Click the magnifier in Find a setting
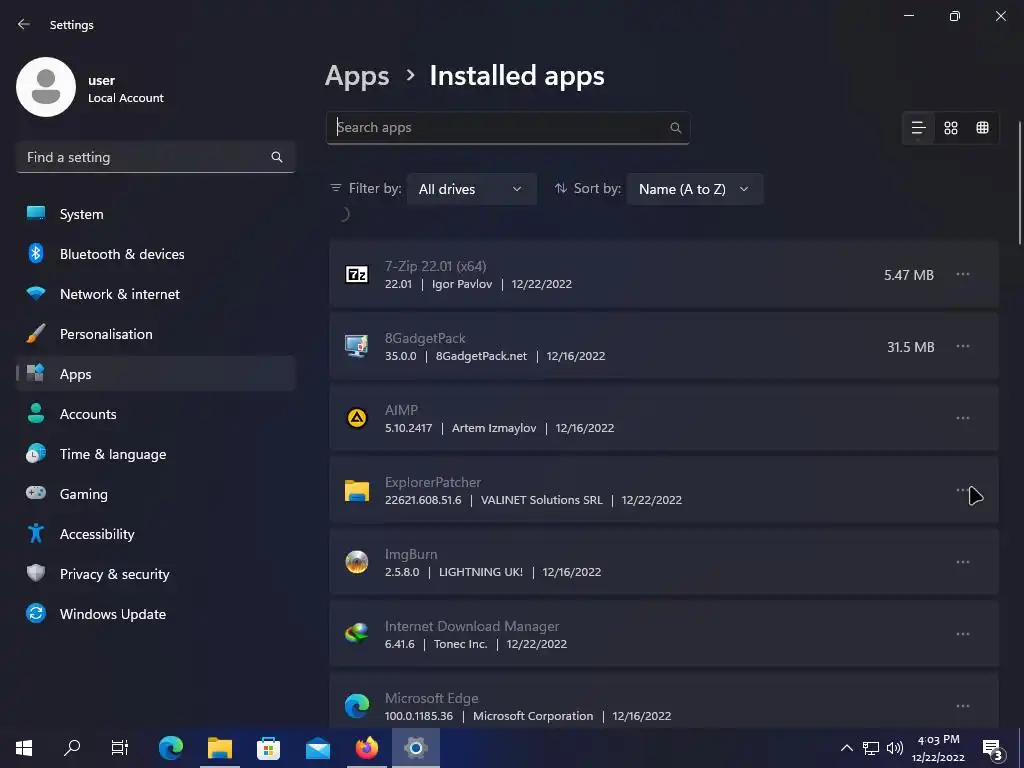The height and width of the screenshot is (768, 1024). (277, 157)
